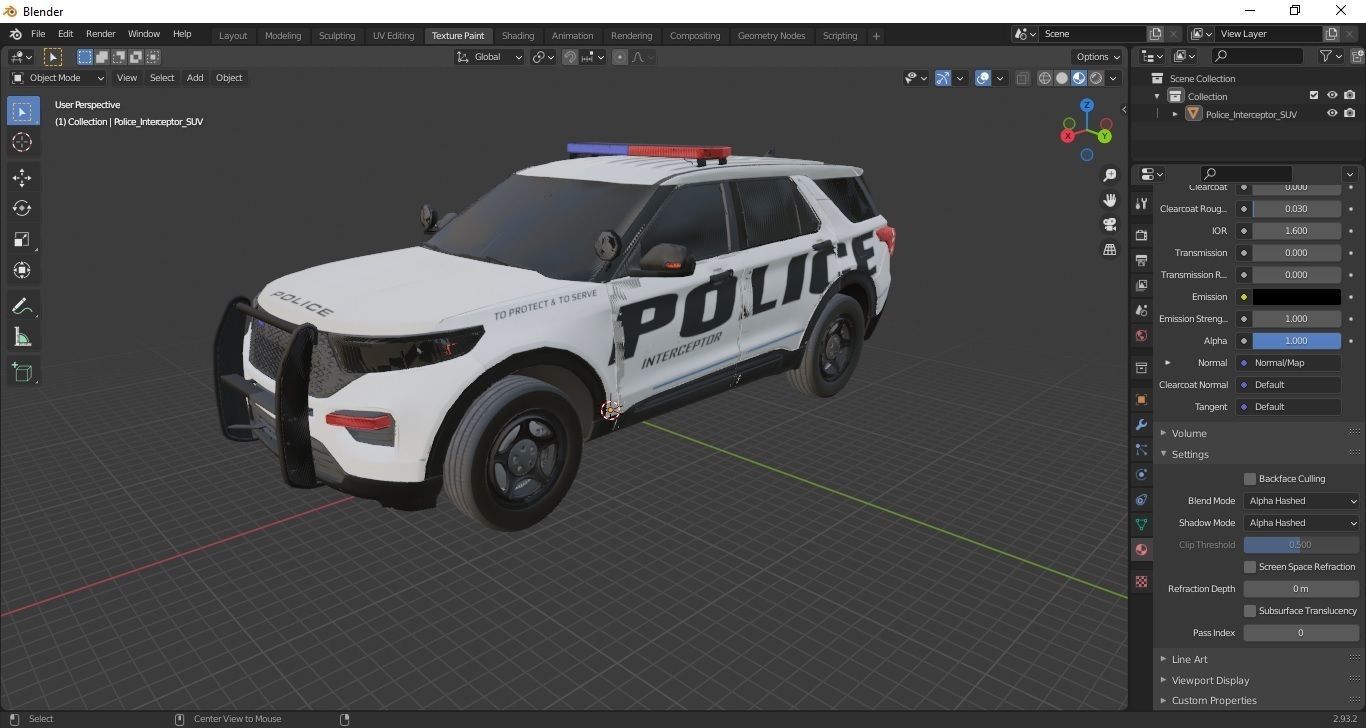Screen dimensions: 1366x728
Task: Click the Alpha value slider
Action: point(1296,341)
